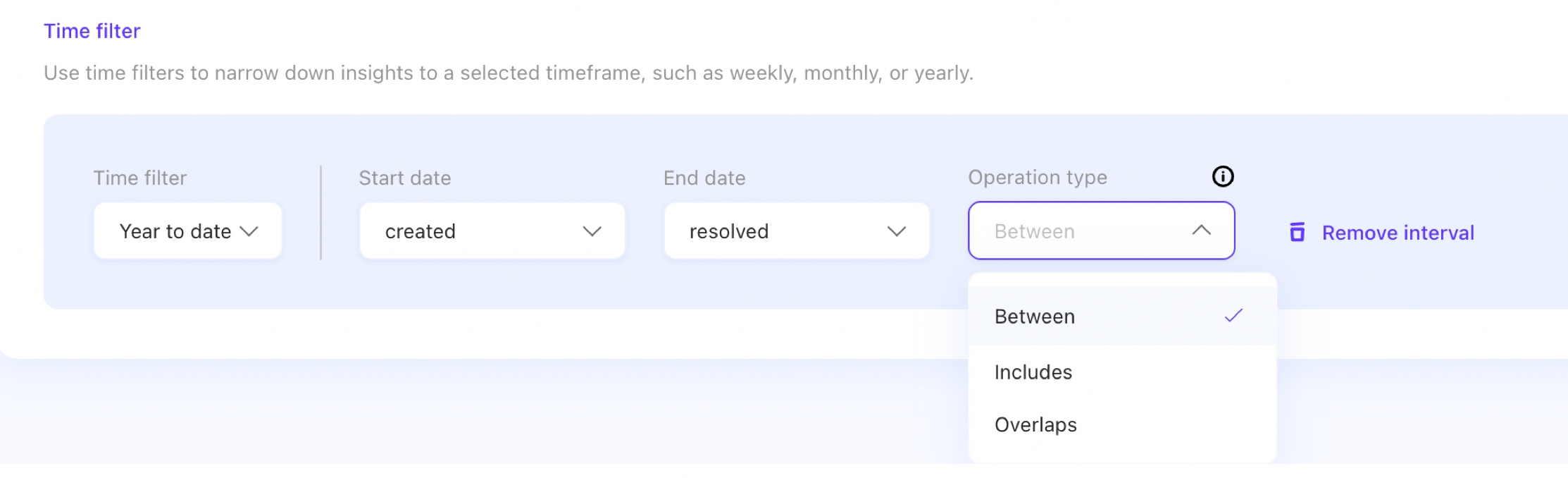Select the Between option in the list
The height and width of the screenshot is (478, 1568).
(1035, 317)
